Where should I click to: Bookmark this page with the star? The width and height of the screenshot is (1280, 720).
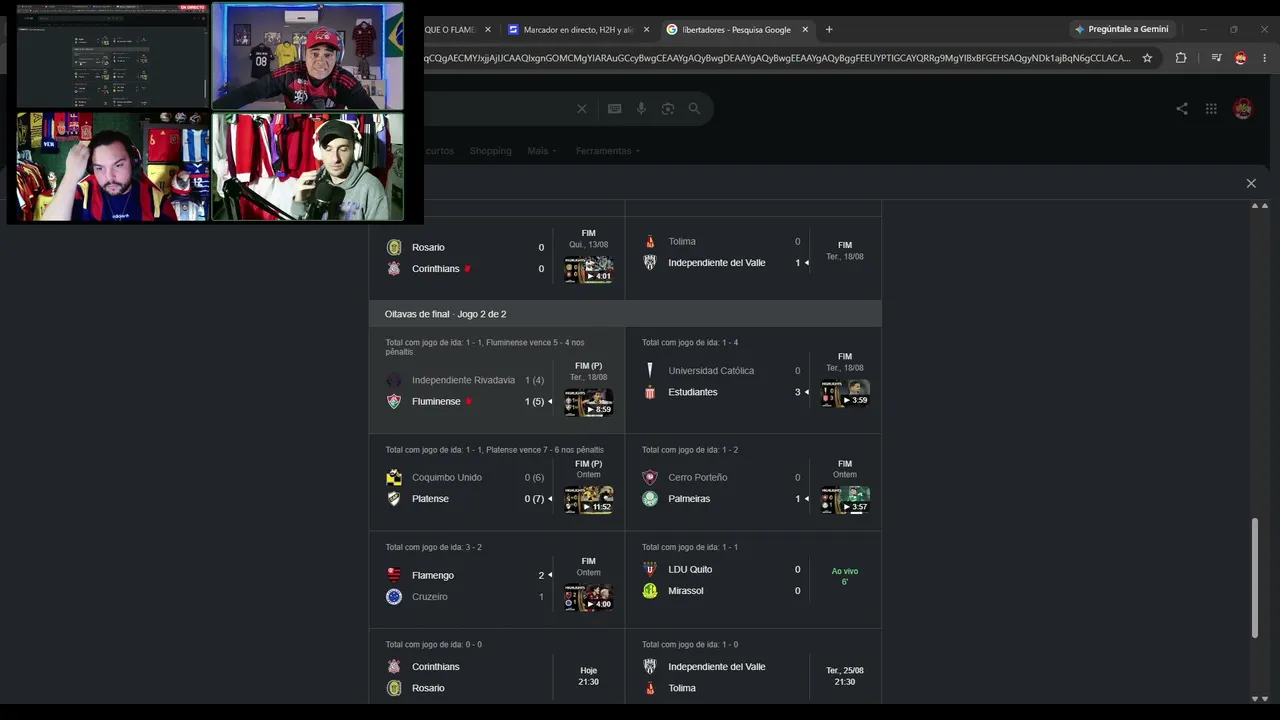click(x=1147, y=58)
